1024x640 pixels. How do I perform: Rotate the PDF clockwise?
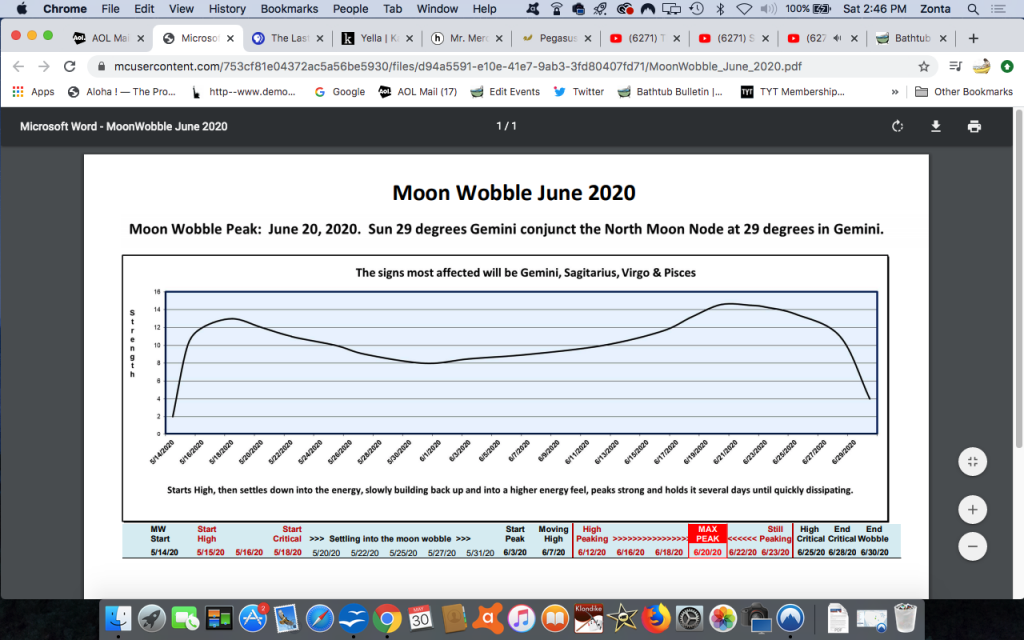click(x=897, y=126)
